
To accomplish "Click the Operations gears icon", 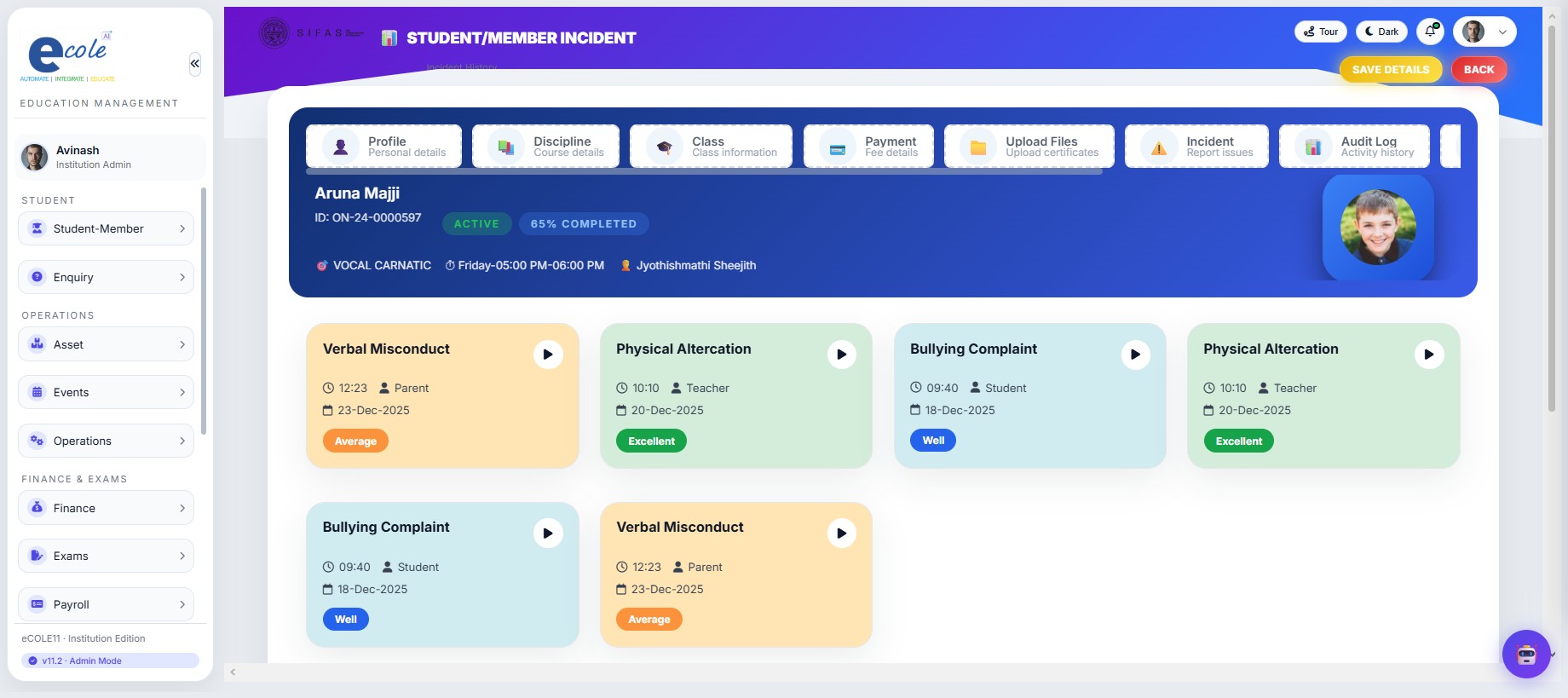I will (x=37, y=441).
